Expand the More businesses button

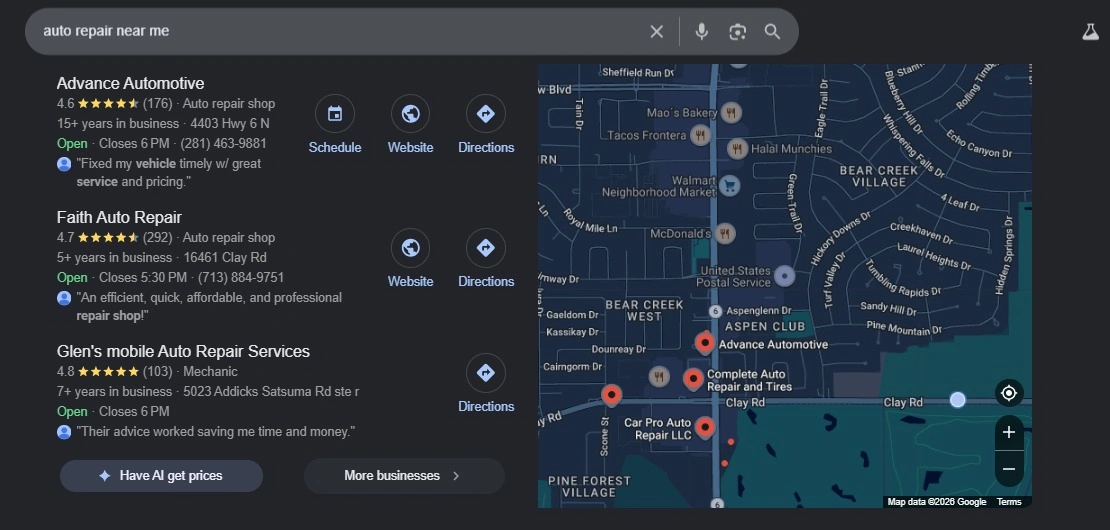click(x=404, y=476)
